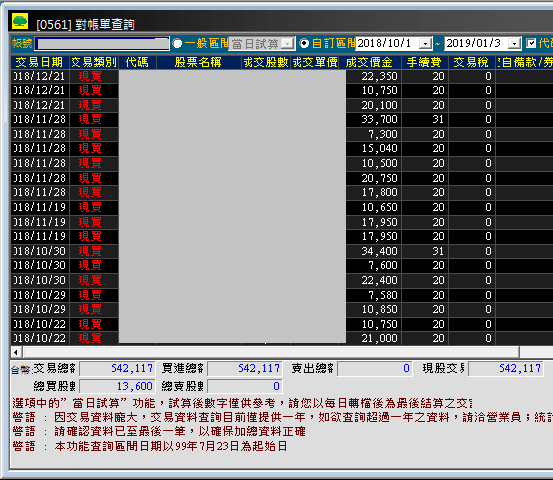Image resolution: width=553 pixels, height=480 pixels.
Task: Open the end date 2019/01/3 dropdown arrow
Action: tap(514, 44)
